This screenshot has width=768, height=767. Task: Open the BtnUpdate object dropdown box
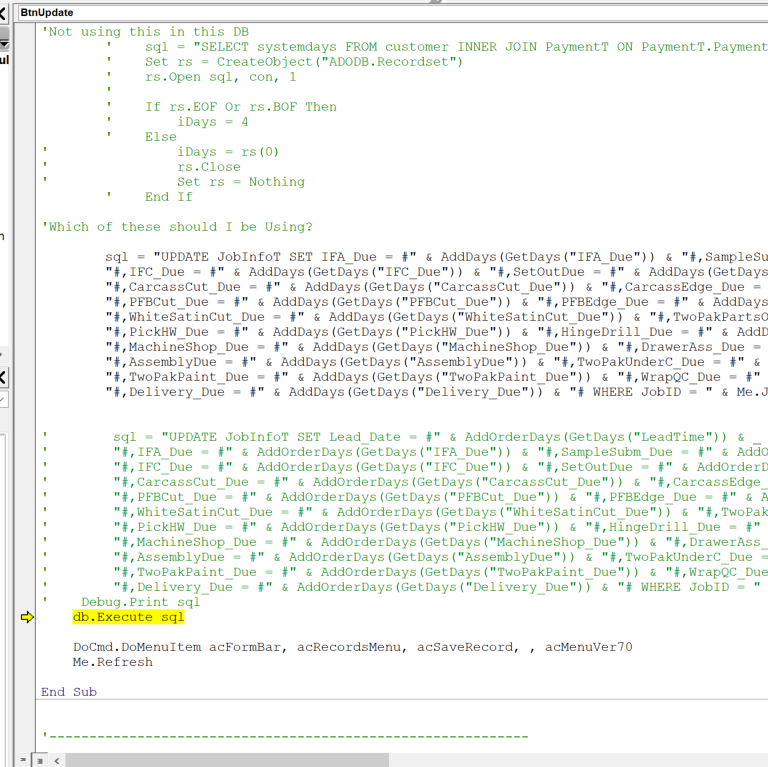pos(393,13)
